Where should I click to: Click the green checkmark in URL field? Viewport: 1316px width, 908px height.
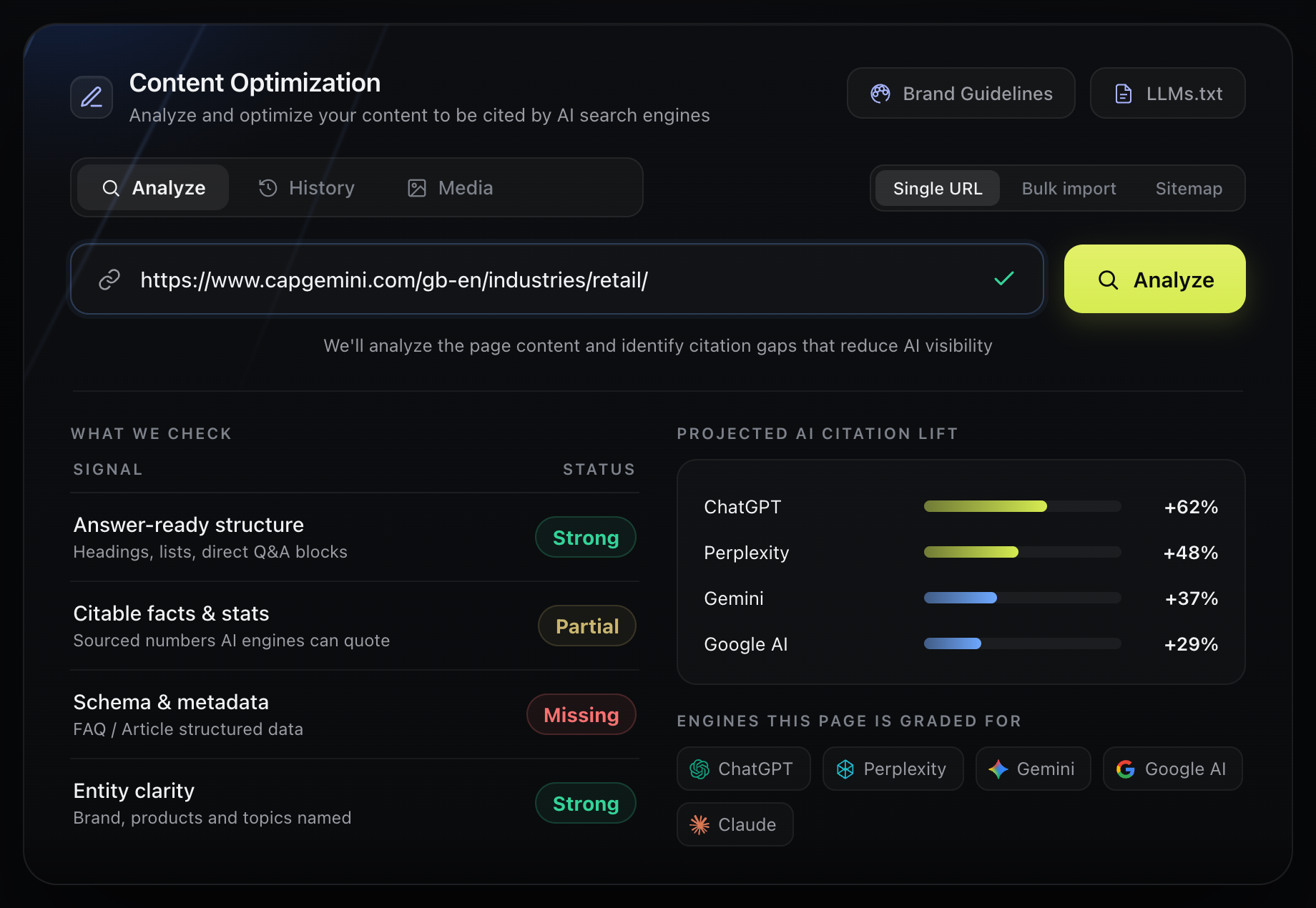click(1004, 279)
